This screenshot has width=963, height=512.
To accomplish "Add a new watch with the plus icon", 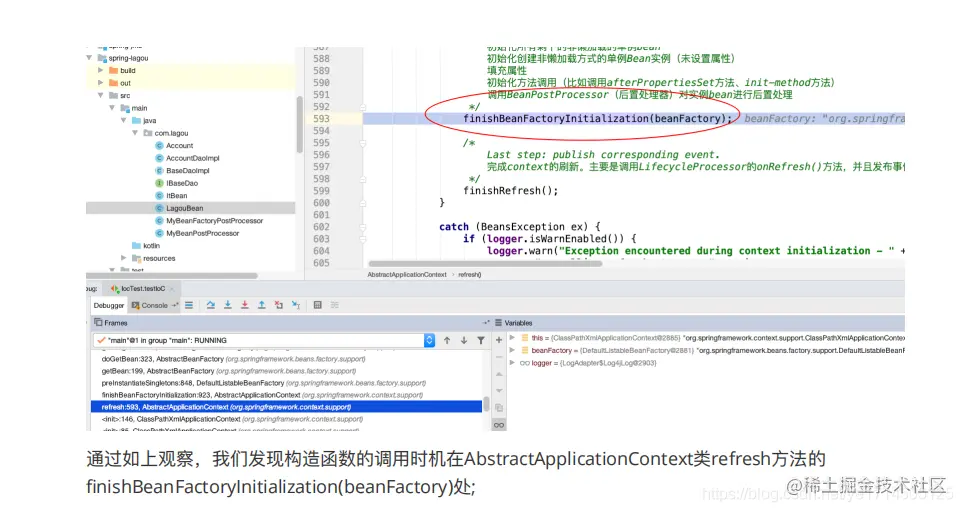I will click(x=499, y=339).
